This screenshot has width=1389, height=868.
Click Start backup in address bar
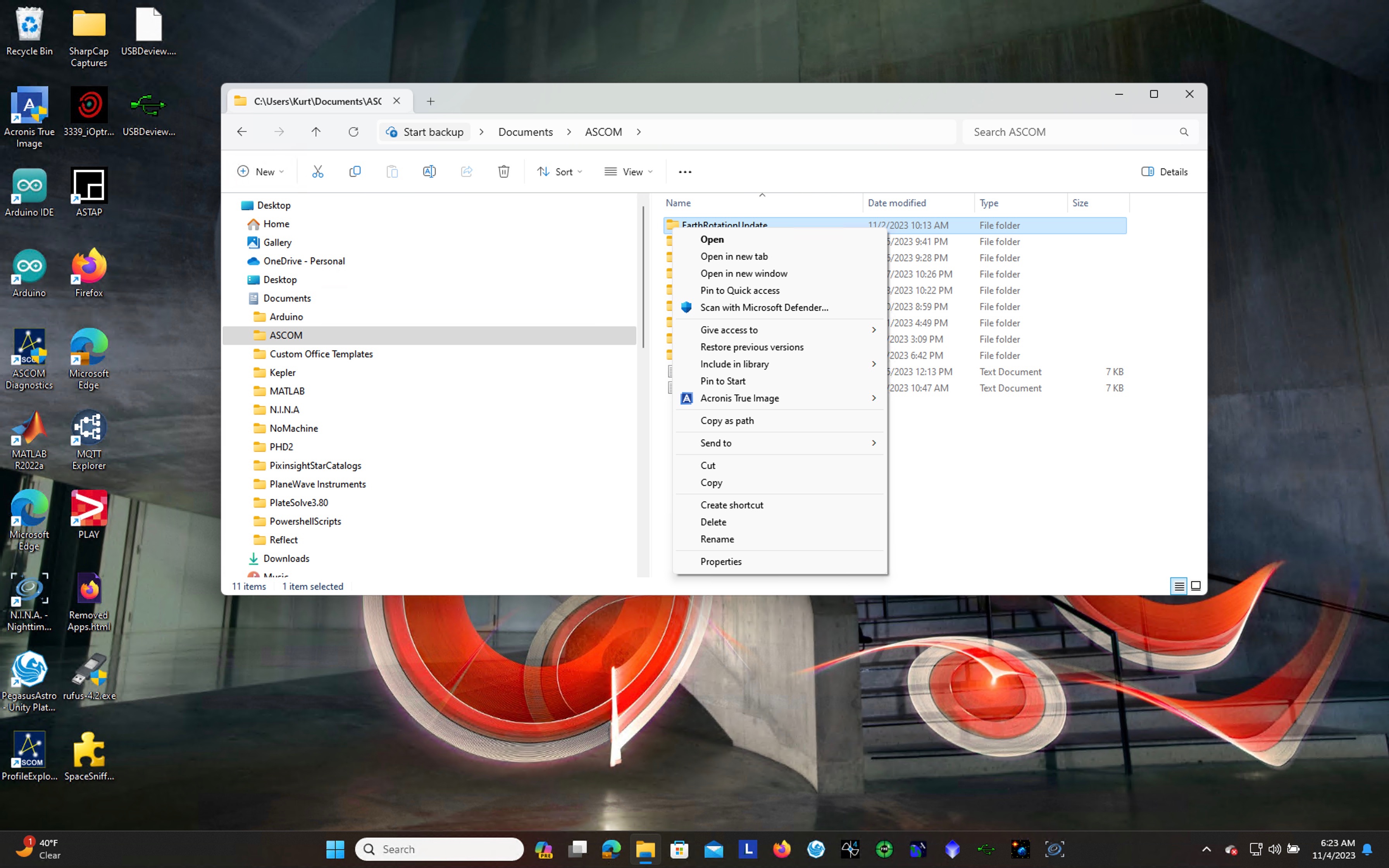click(425, 132)
